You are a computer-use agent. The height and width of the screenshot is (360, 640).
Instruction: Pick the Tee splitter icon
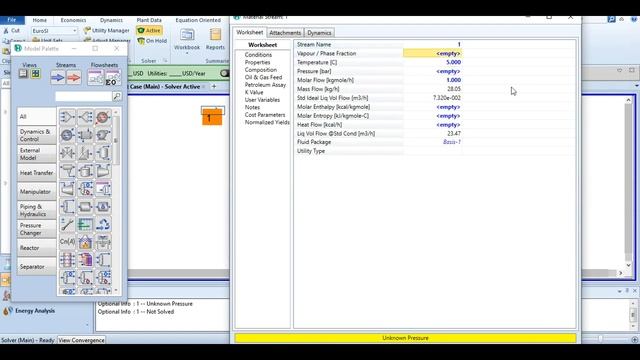click(x=85, y=117)
